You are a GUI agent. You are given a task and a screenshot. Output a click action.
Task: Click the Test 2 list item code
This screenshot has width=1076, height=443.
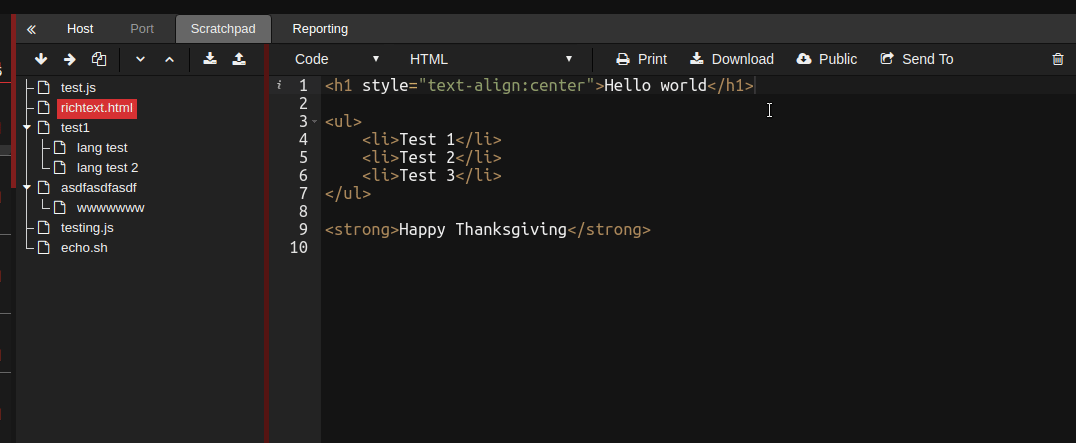tap(432, 158)
